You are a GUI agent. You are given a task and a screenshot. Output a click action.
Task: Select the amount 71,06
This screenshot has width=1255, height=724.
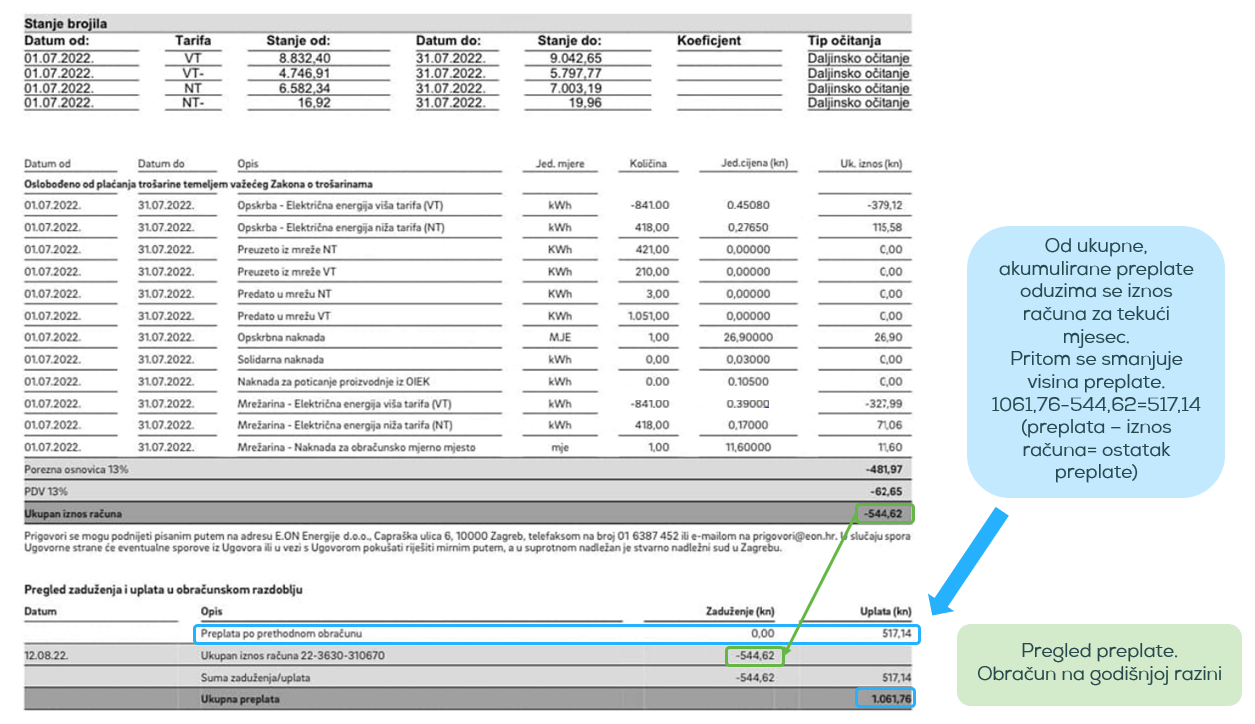coord(890,426)
